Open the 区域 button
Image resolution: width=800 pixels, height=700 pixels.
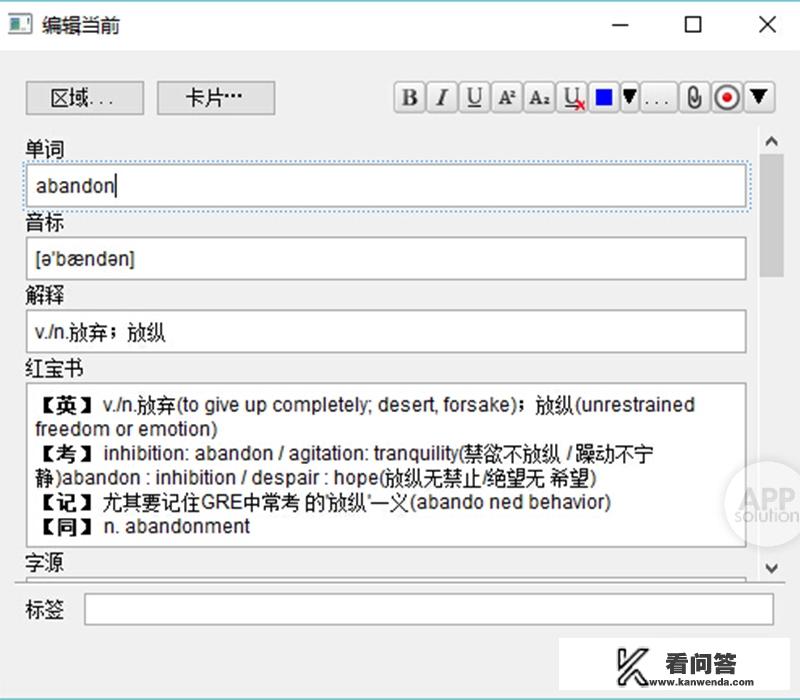pyautogui.click(x=84, y=99)
